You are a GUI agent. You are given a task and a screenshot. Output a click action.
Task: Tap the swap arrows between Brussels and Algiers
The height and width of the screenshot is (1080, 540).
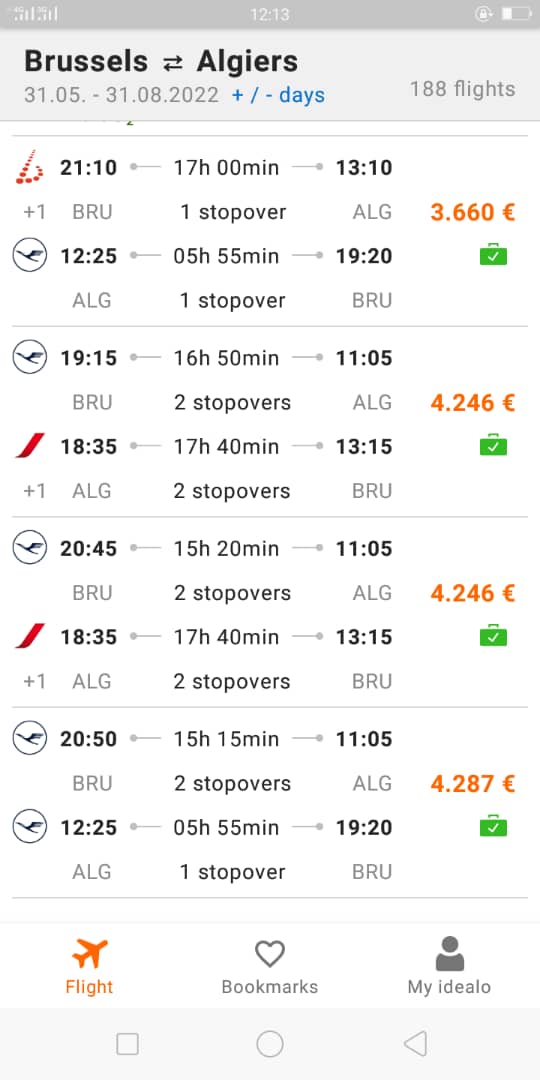click(x=172, y=63)
